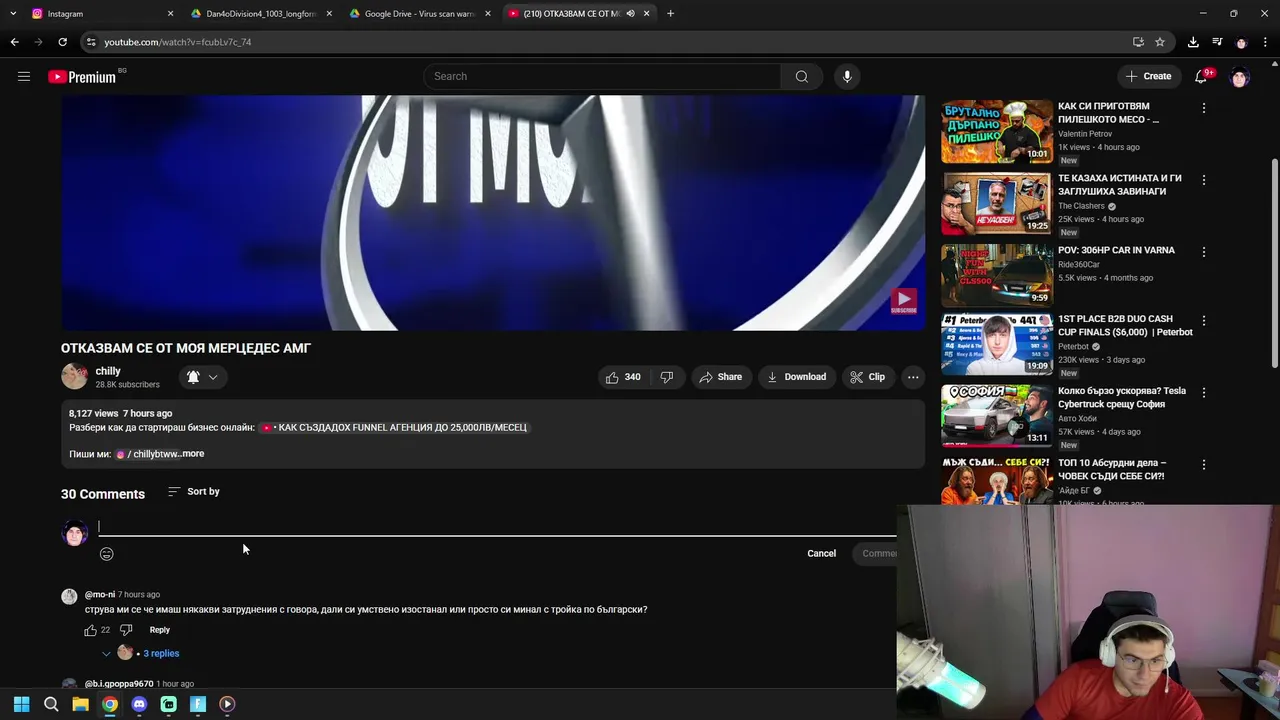Open the funnel agency video link in description
The height and width of the screenshot is (720, 1280).
394,428
